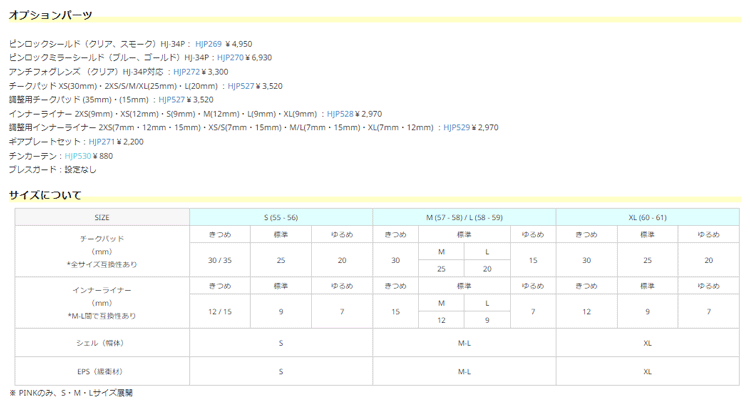Open HJP527 link on the 調整用チークパッド line

click(x=171, y=100)
